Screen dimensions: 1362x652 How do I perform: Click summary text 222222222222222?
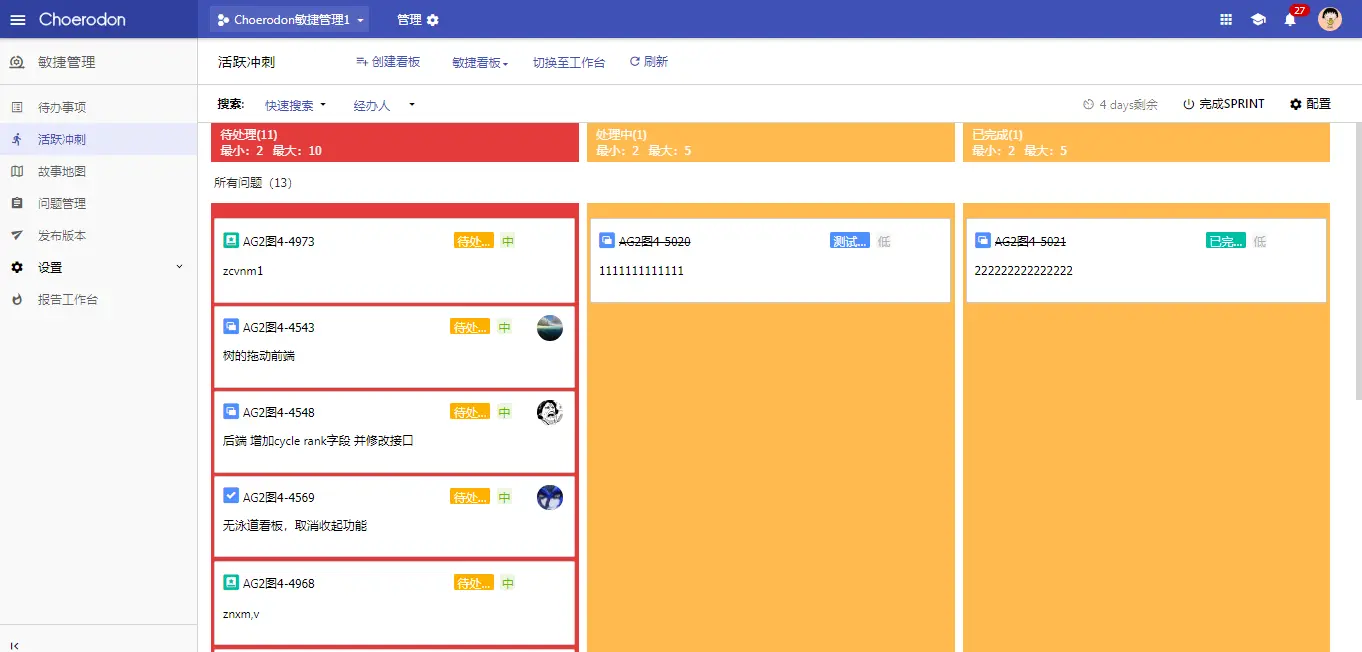[1024, 271]
